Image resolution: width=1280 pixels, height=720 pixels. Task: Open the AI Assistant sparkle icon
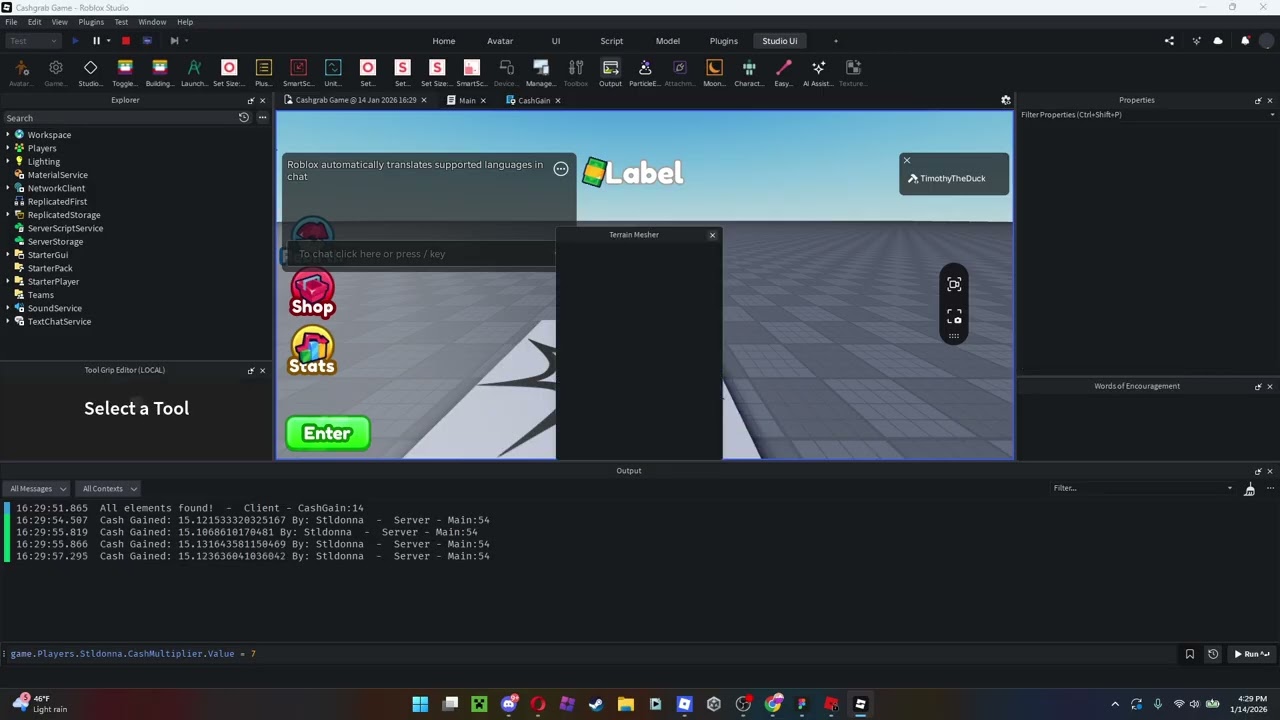click(818, 73)
